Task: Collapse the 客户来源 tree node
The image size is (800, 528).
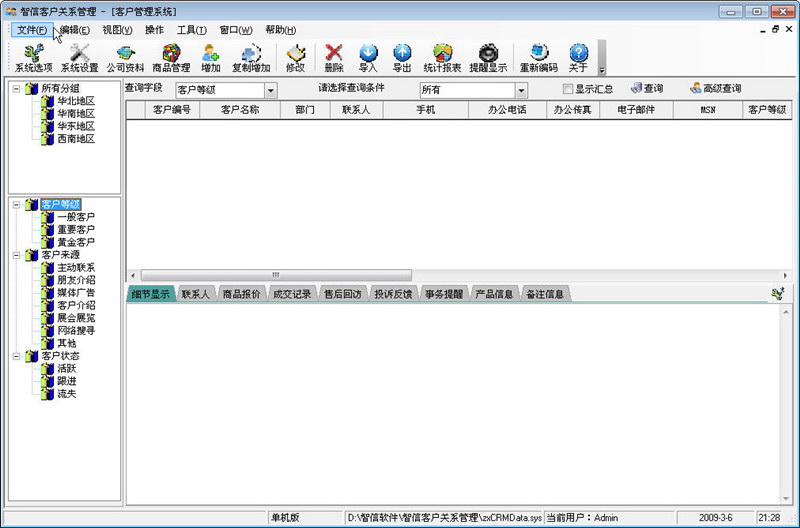Action: point(16,255)
